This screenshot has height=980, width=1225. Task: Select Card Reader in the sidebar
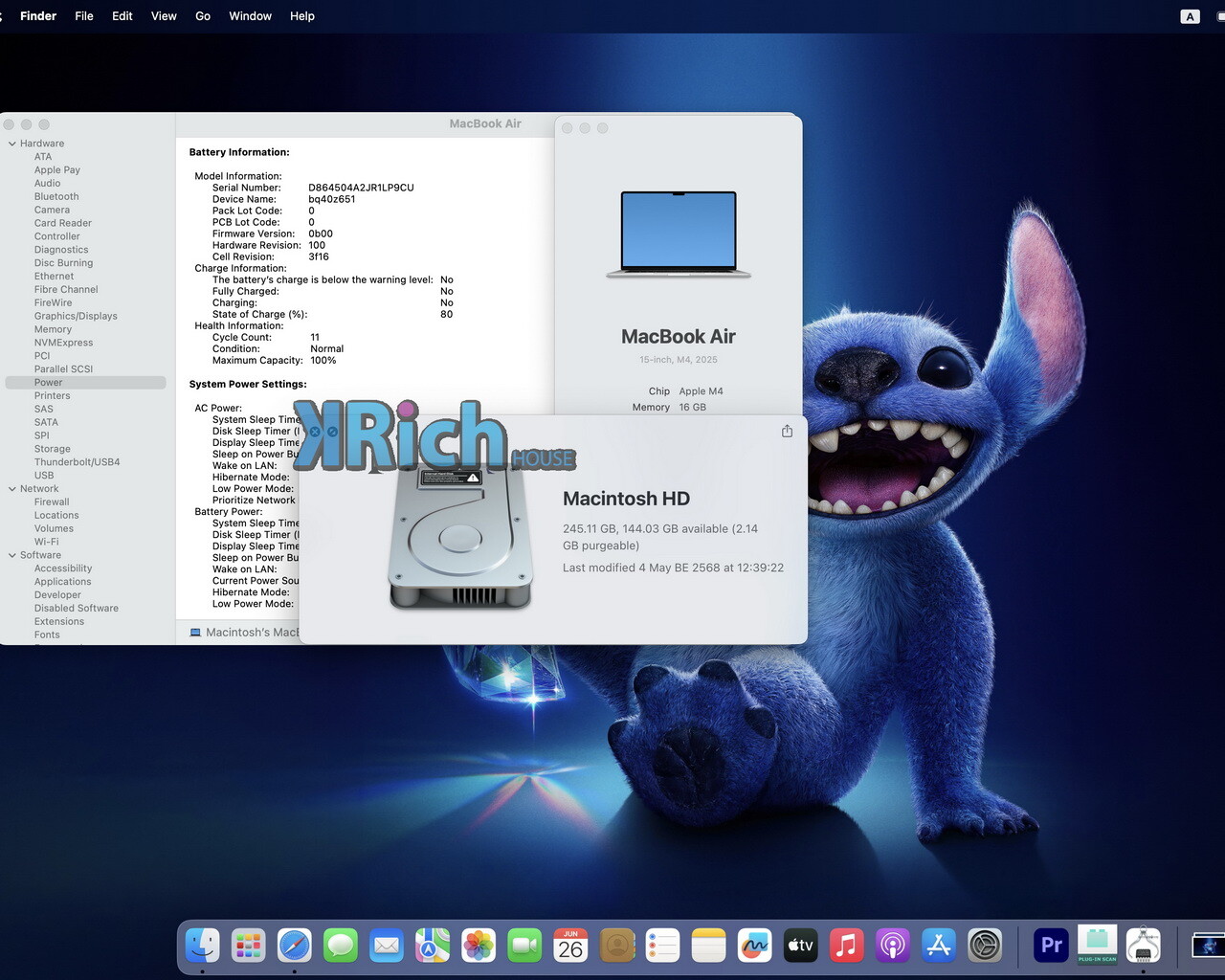point(63,223)
